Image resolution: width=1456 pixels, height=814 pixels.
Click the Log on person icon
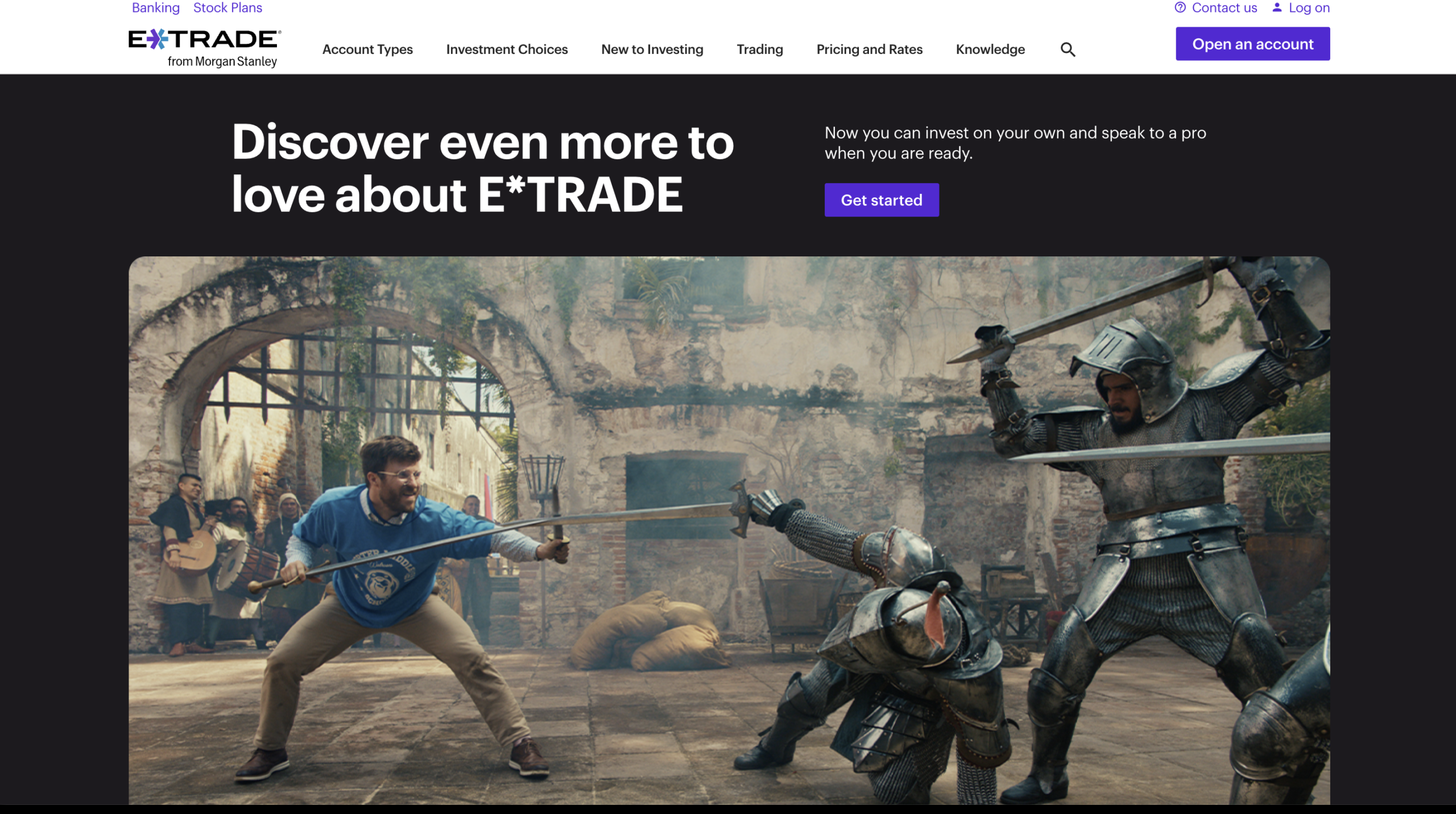pos(1277,7)
